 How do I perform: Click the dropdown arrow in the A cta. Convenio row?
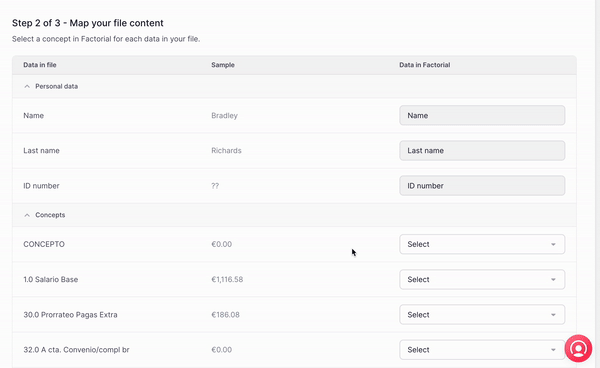point(553,350)
